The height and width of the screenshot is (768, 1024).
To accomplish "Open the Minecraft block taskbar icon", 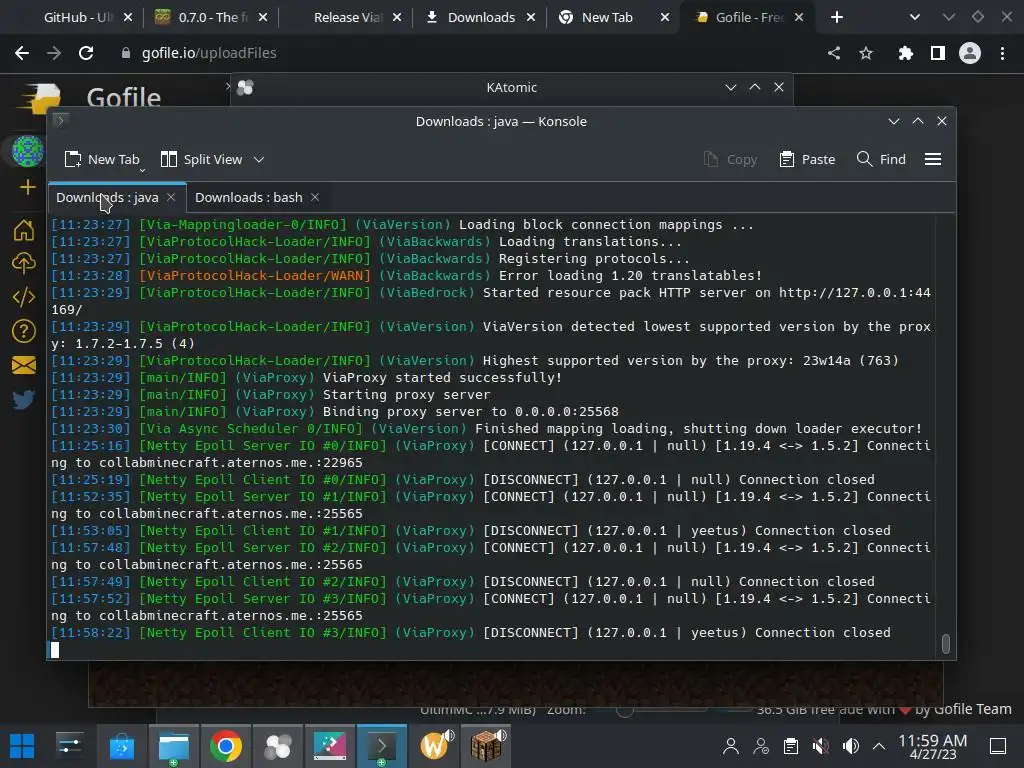I will 487,746.
